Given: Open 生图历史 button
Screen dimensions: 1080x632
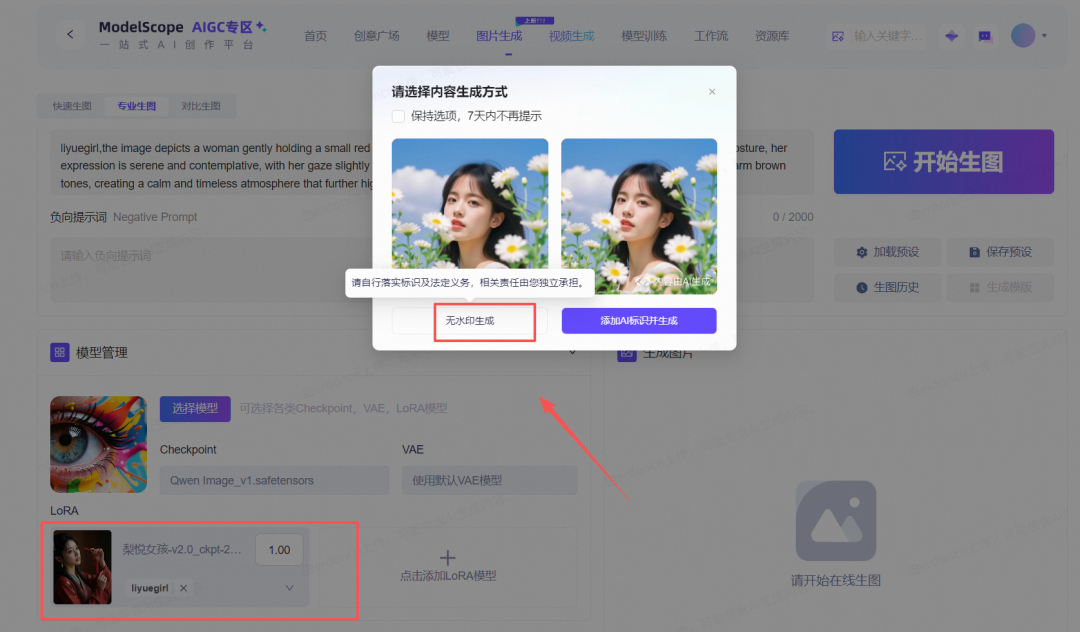Looking at the screenshot, I should pos(888,287).
